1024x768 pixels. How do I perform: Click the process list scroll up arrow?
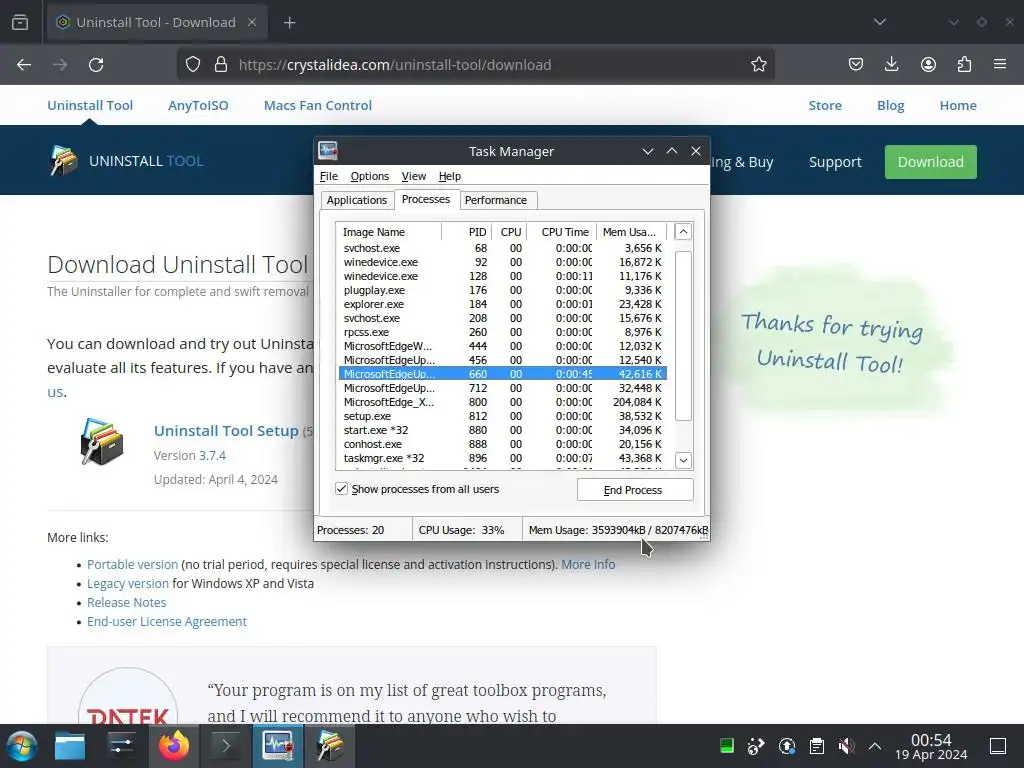tap(683, 232)
